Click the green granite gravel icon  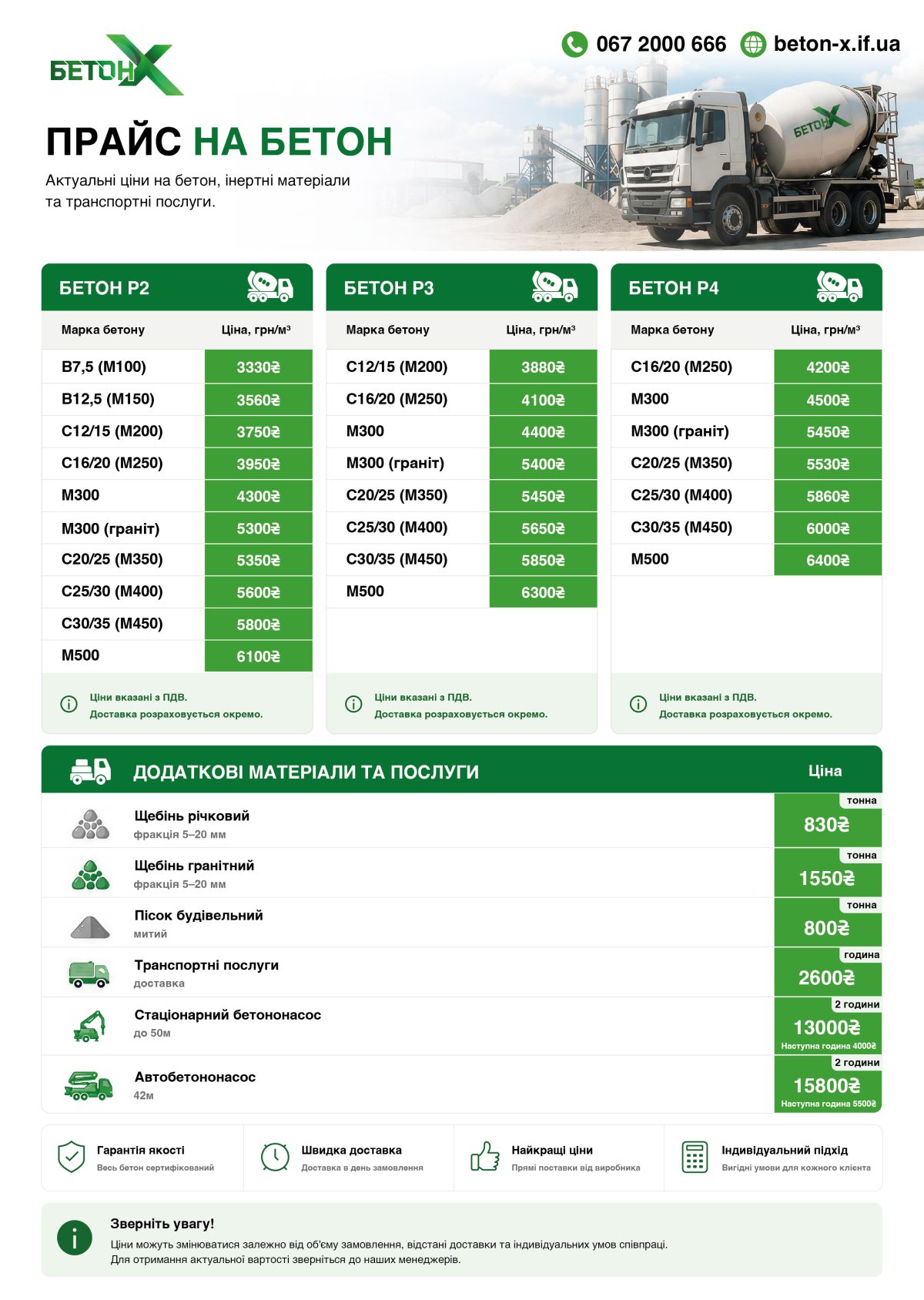90,875
